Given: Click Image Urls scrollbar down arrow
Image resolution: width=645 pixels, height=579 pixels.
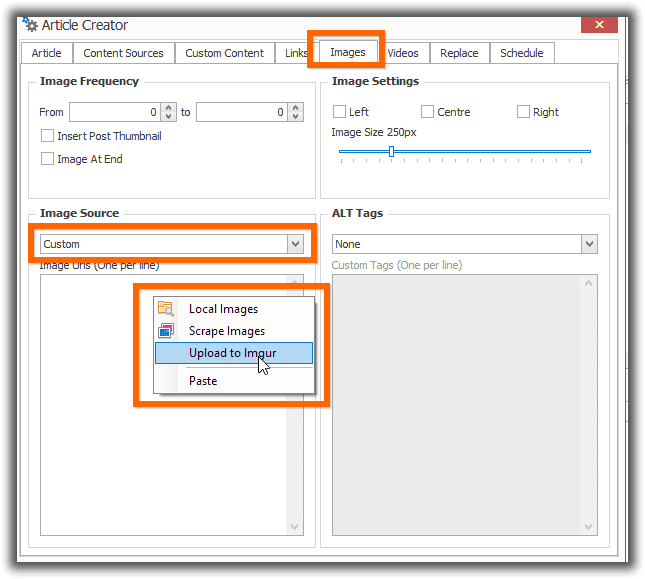Looking at the screenshot, I should pos(295,526).
